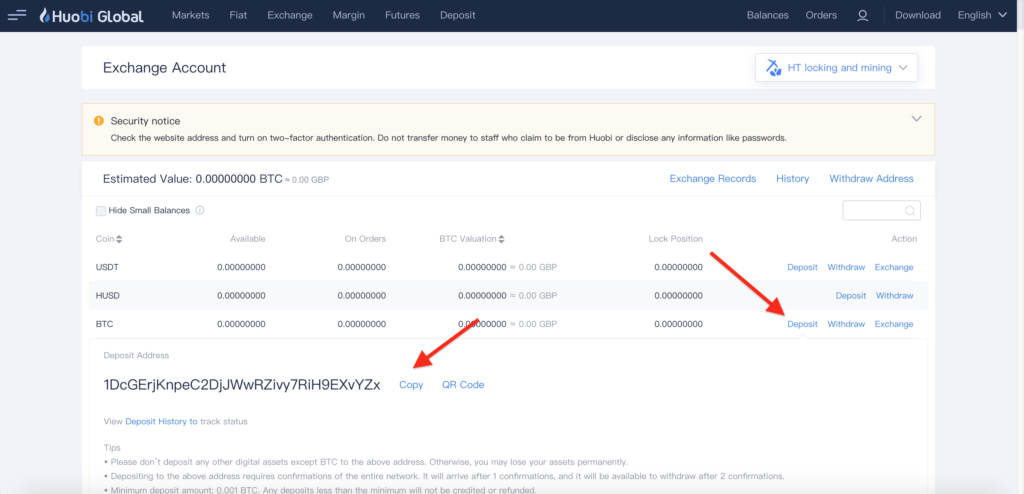1024x494 pixels.
Task: Open the Margin menu
Action: (x=349, y=15)
